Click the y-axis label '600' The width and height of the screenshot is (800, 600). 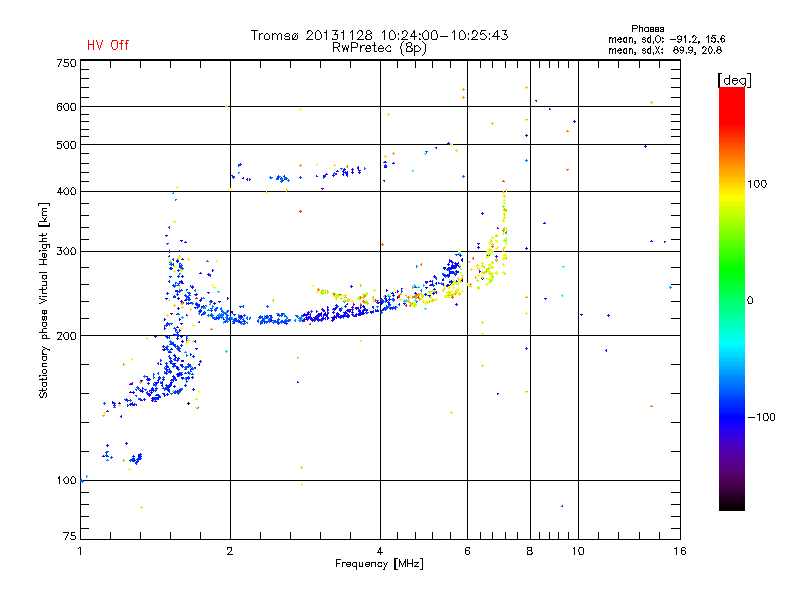pyautogui.click(x=66, y=107)
